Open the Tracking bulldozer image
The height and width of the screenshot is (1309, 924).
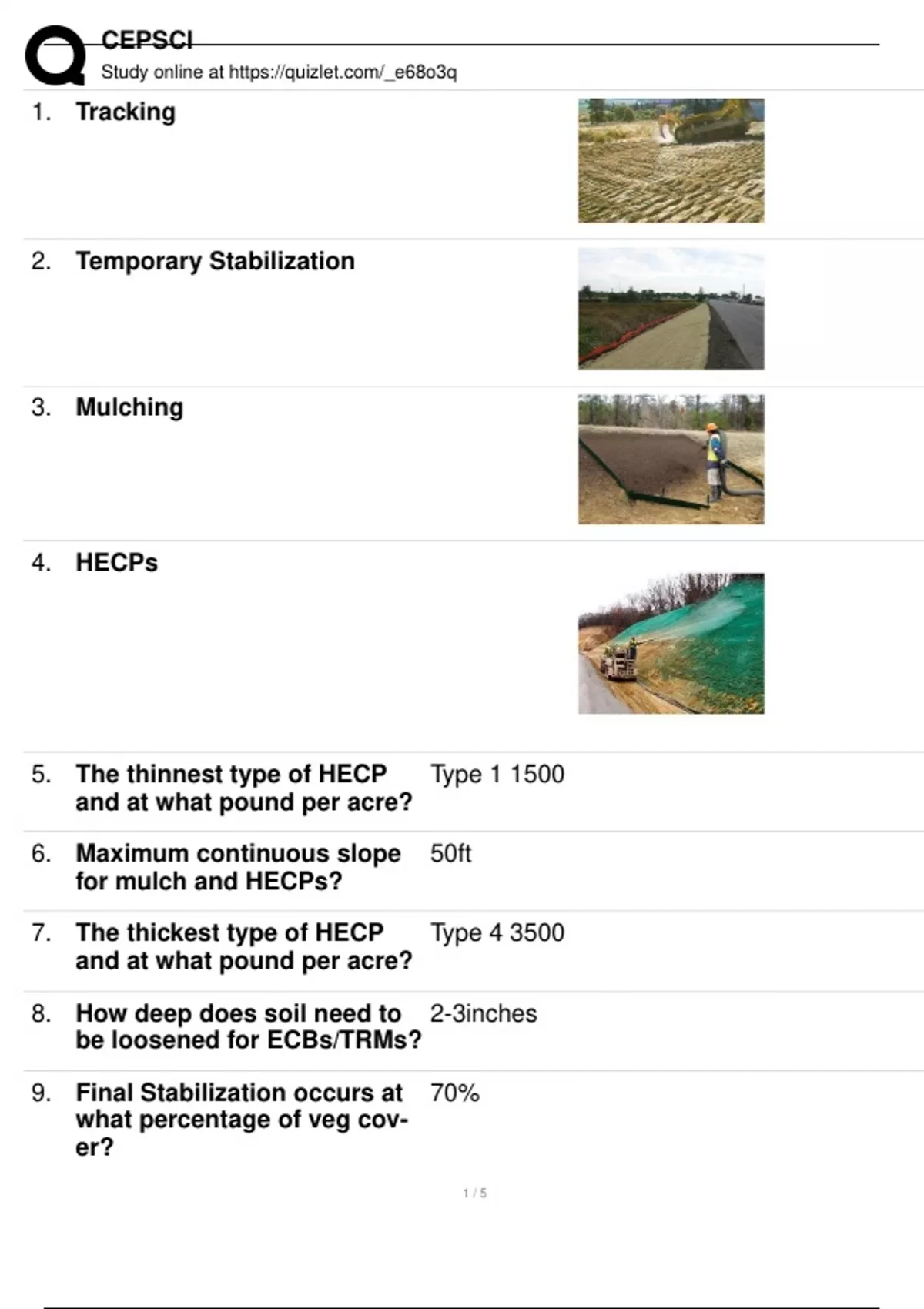[671, 160]
